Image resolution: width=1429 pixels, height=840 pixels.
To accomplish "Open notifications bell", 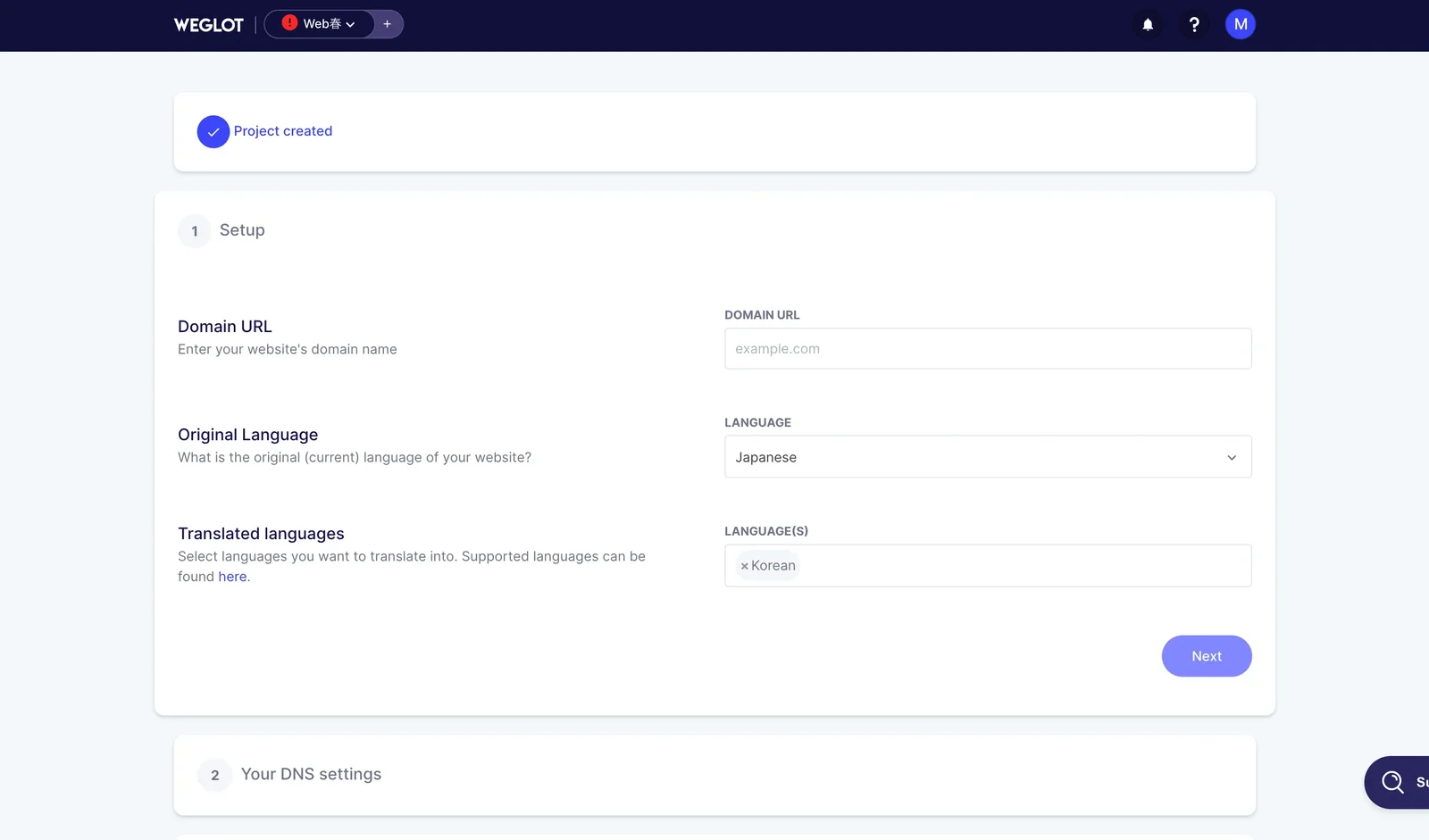I will click(1148, 25).
